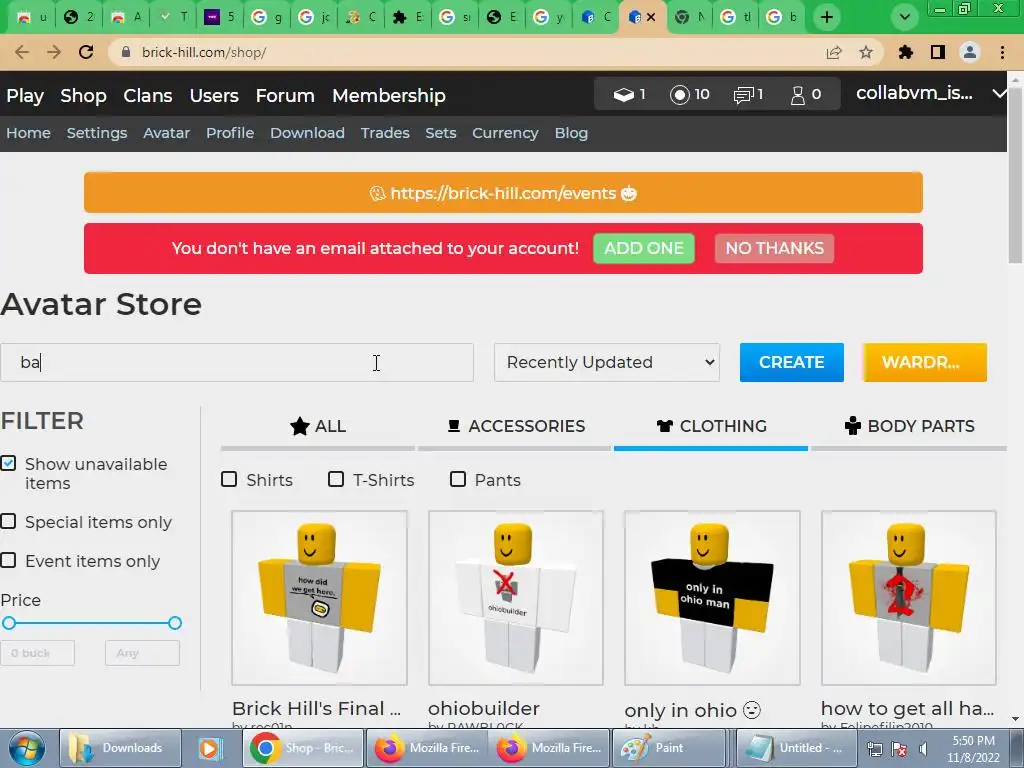This screenshot has height=768, width=1024.
Task: Check the T-Shirts filter checkbox
Action: click(x=336, y=479)
